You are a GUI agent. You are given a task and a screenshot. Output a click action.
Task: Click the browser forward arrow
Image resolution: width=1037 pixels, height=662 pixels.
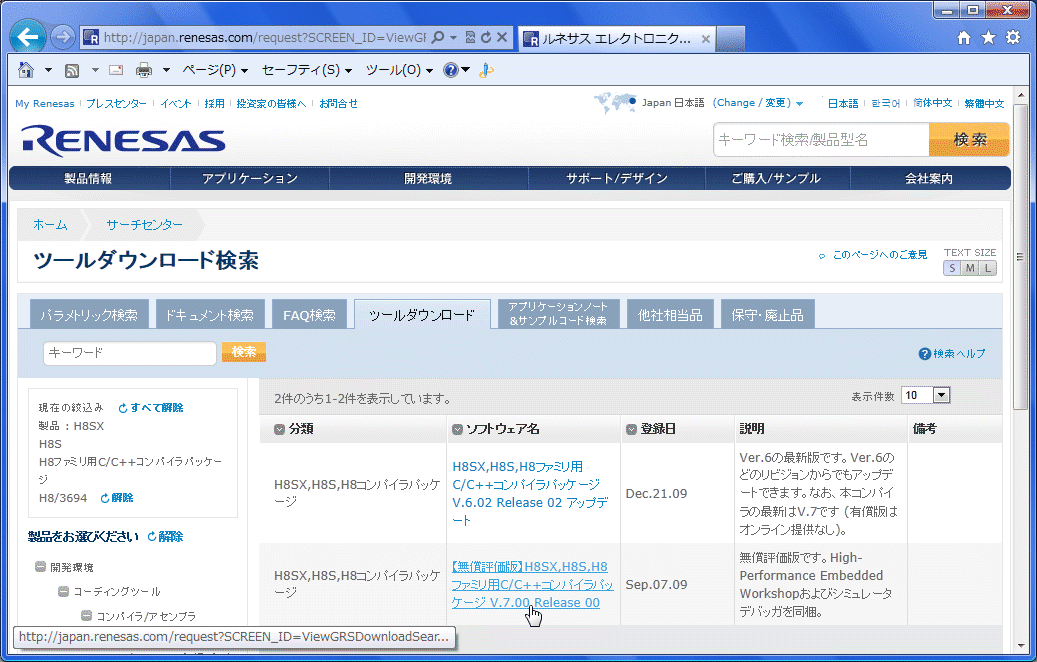63,37
